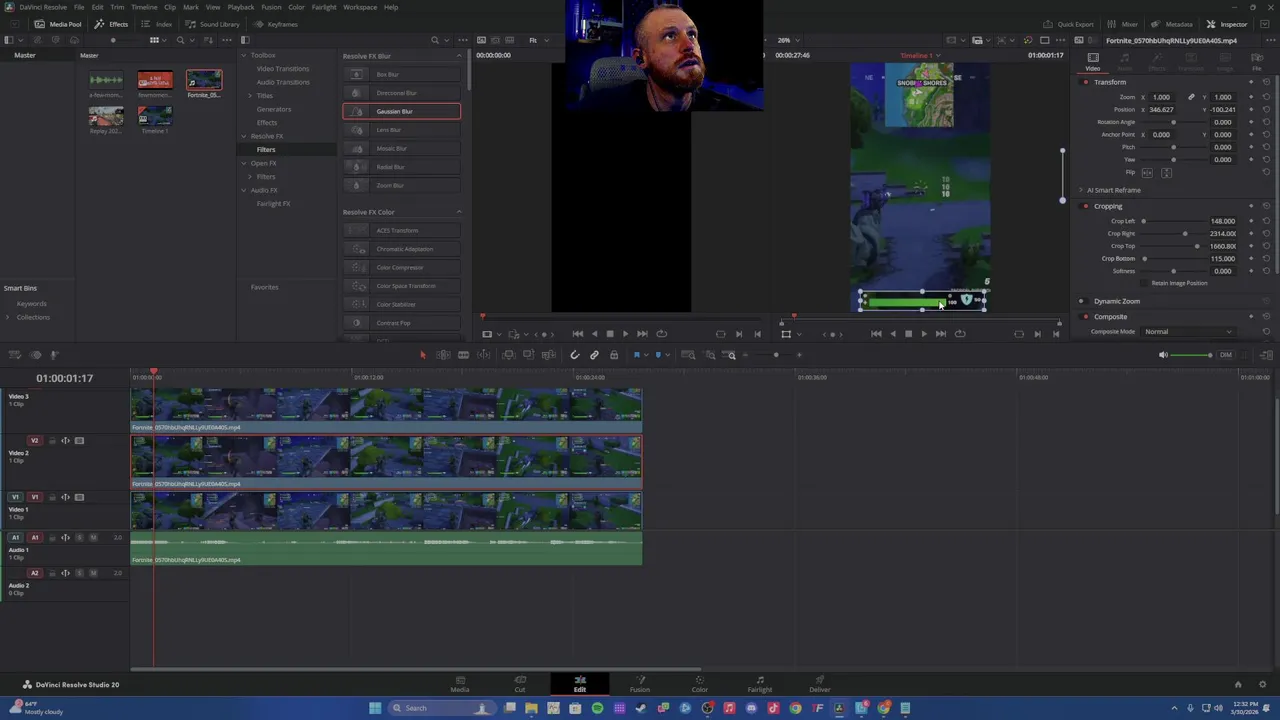
Task: Open the Home project manager icon
Action: [x=1238, y=685]
